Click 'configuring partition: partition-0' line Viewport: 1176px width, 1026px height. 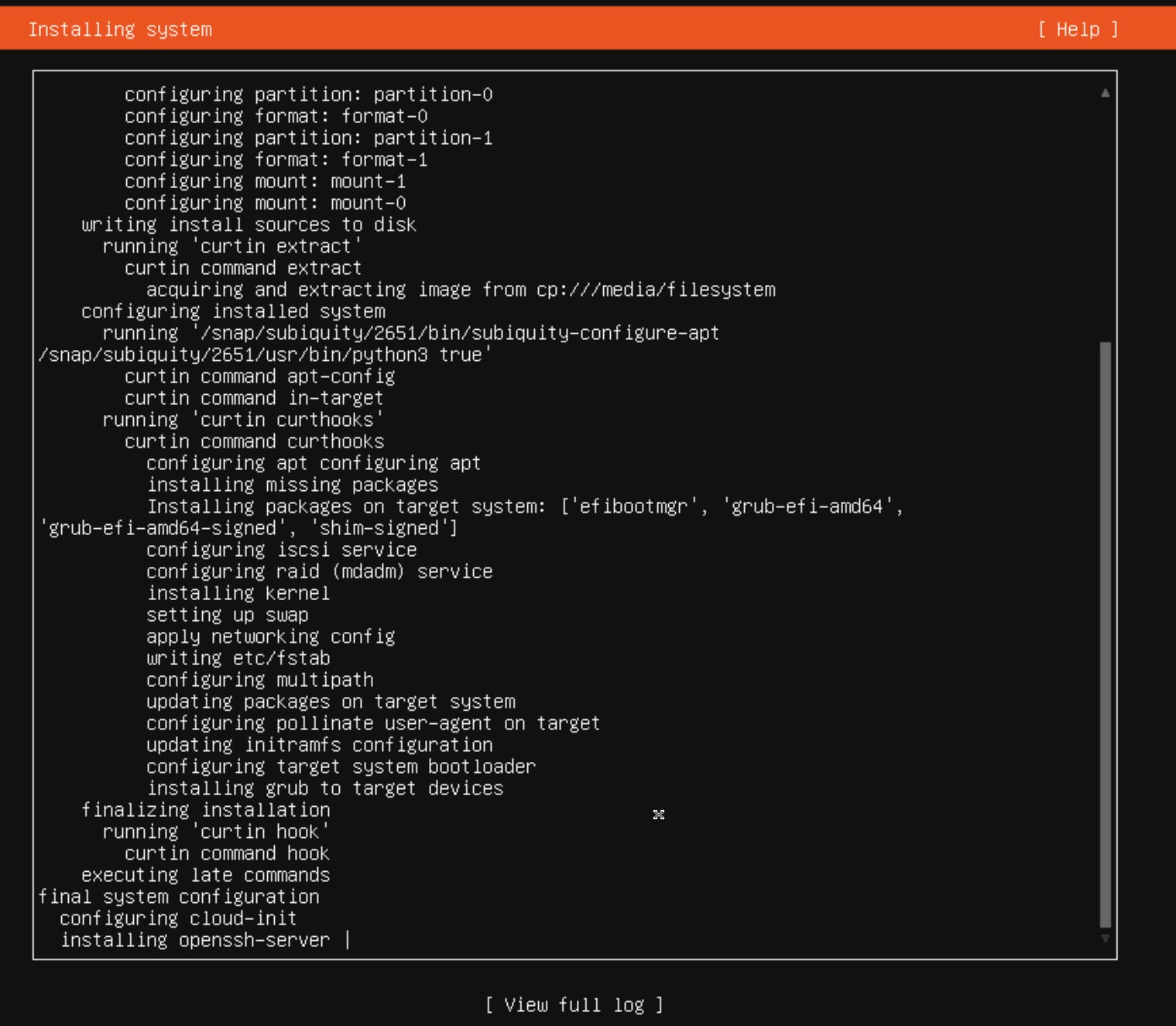(308, 94)
